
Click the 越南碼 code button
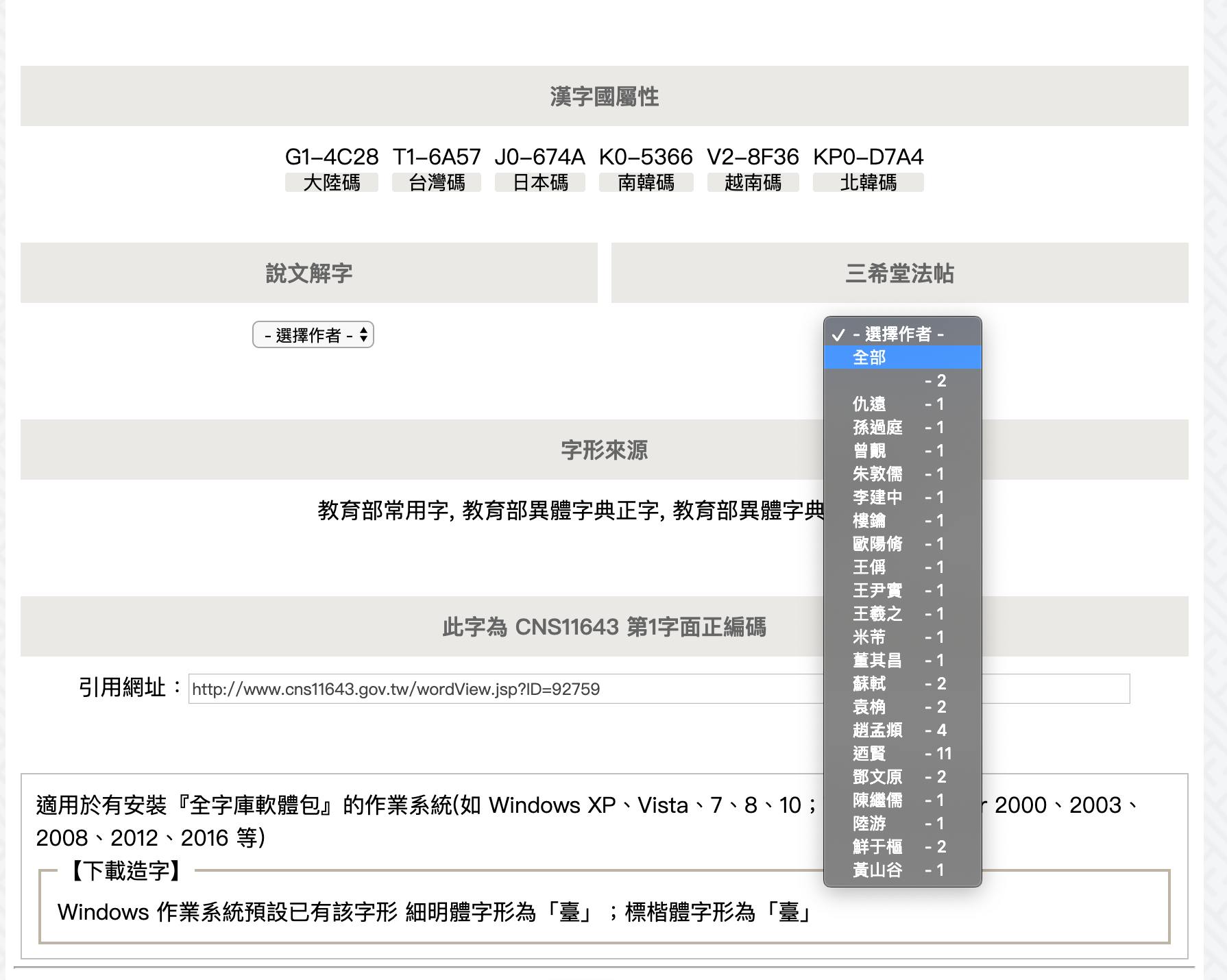(x=752, y=182)
